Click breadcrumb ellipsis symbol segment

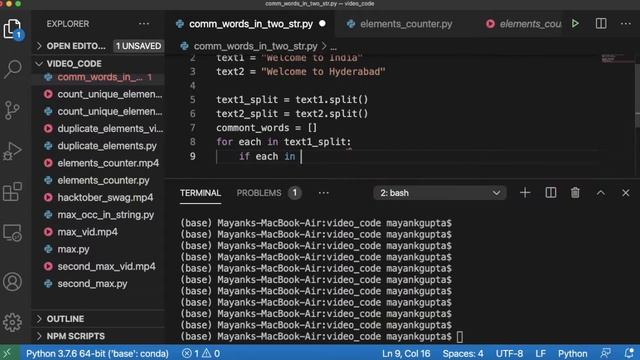click(333, 47)
